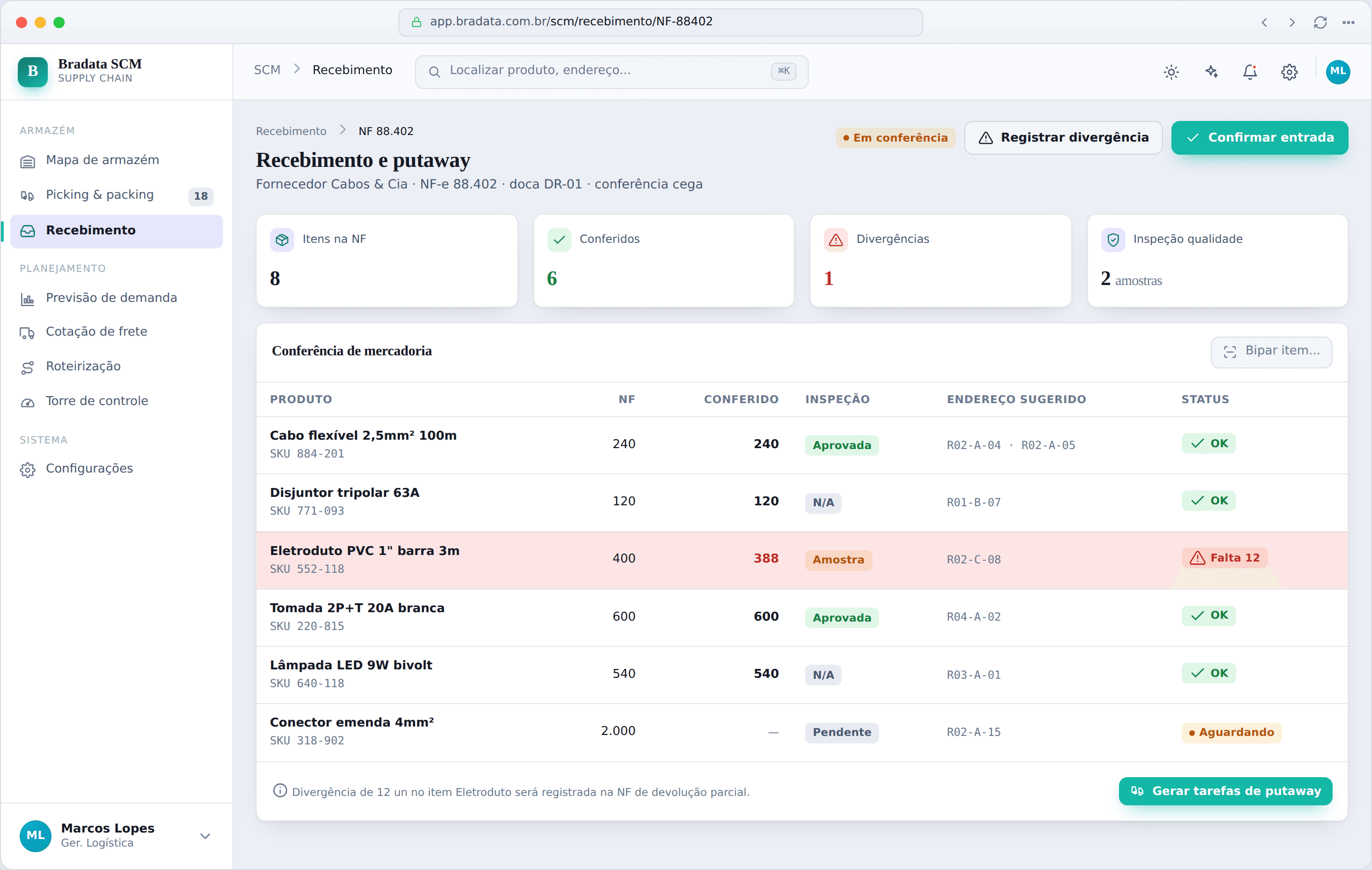Click Marcos Lopes profile avatar
The image size is (1372, 870).
(35, 836)
